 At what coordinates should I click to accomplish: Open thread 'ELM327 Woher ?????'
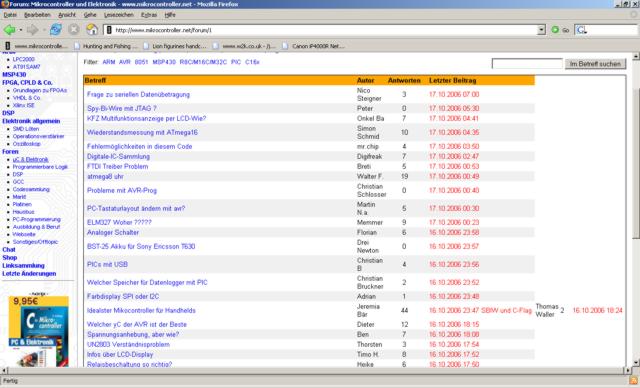point(119,222)
